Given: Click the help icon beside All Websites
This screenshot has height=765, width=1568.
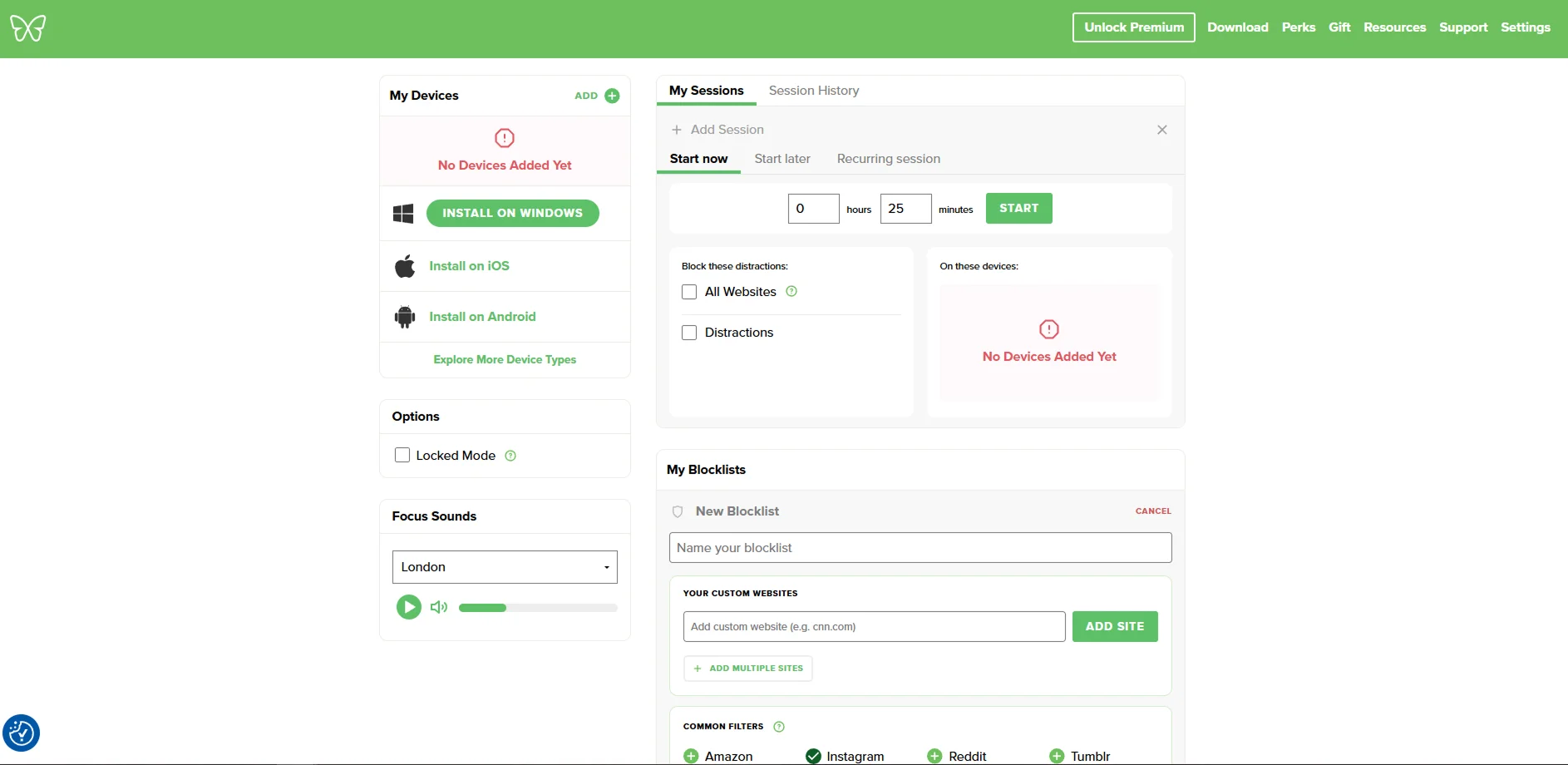Looking at the screenshot, I should [x=791, y=292].
